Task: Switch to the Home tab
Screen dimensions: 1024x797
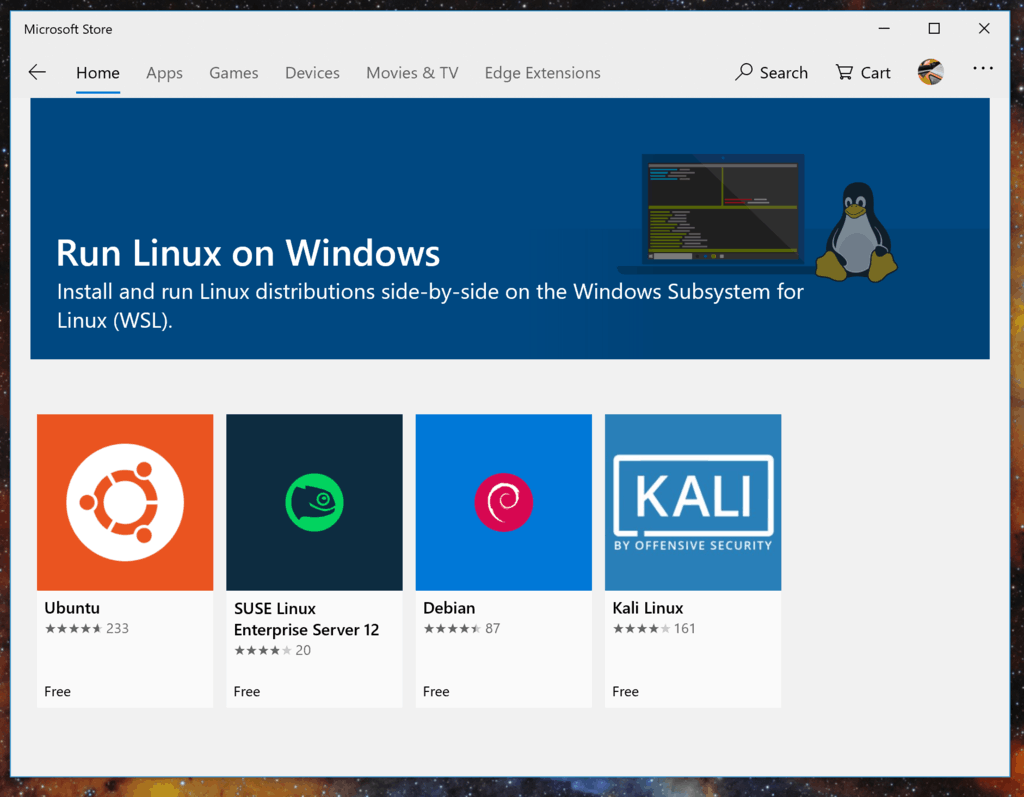Action: [98, 73]
